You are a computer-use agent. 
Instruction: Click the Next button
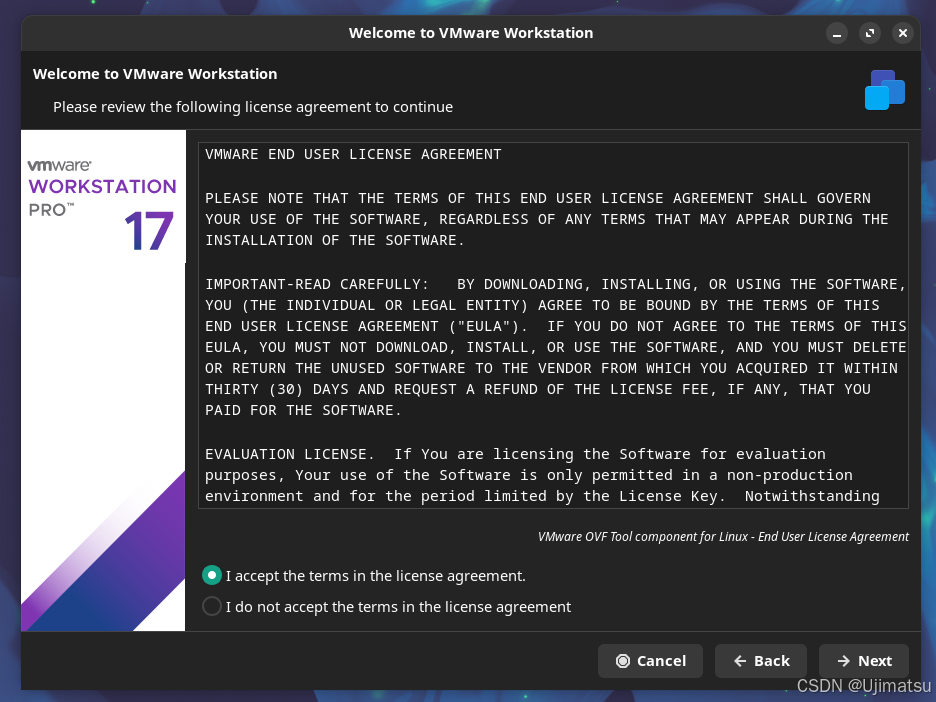click(864, 661)
